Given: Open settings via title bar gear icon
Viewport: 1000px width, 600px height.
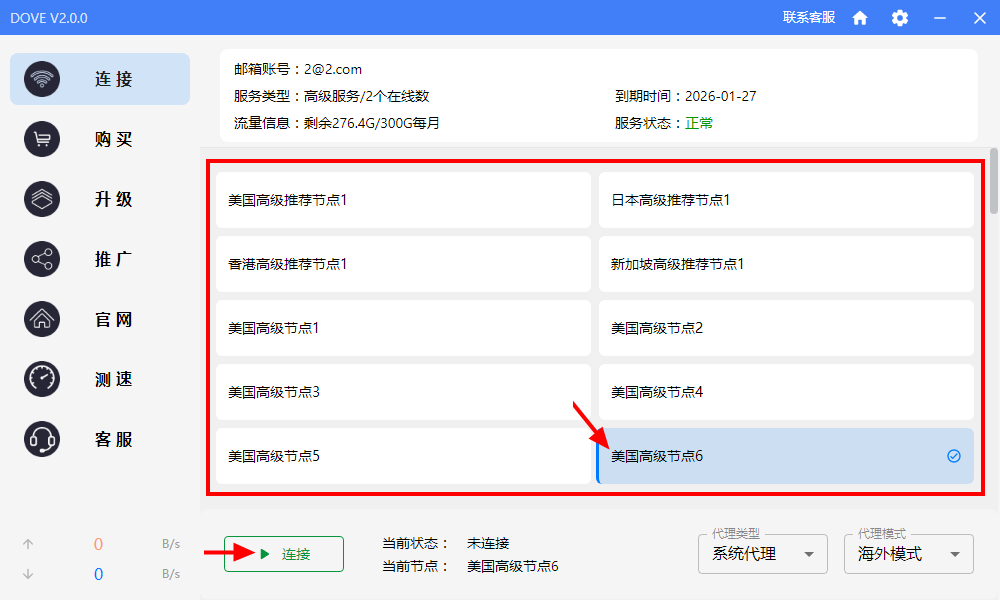Looking at the screenshot, I should 900,18.
